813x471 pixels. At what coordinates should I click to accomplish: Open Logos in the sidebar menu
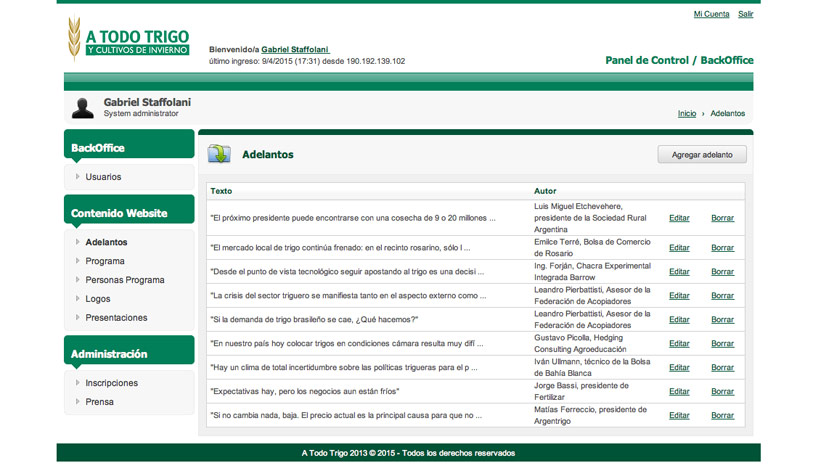(98, 299)
